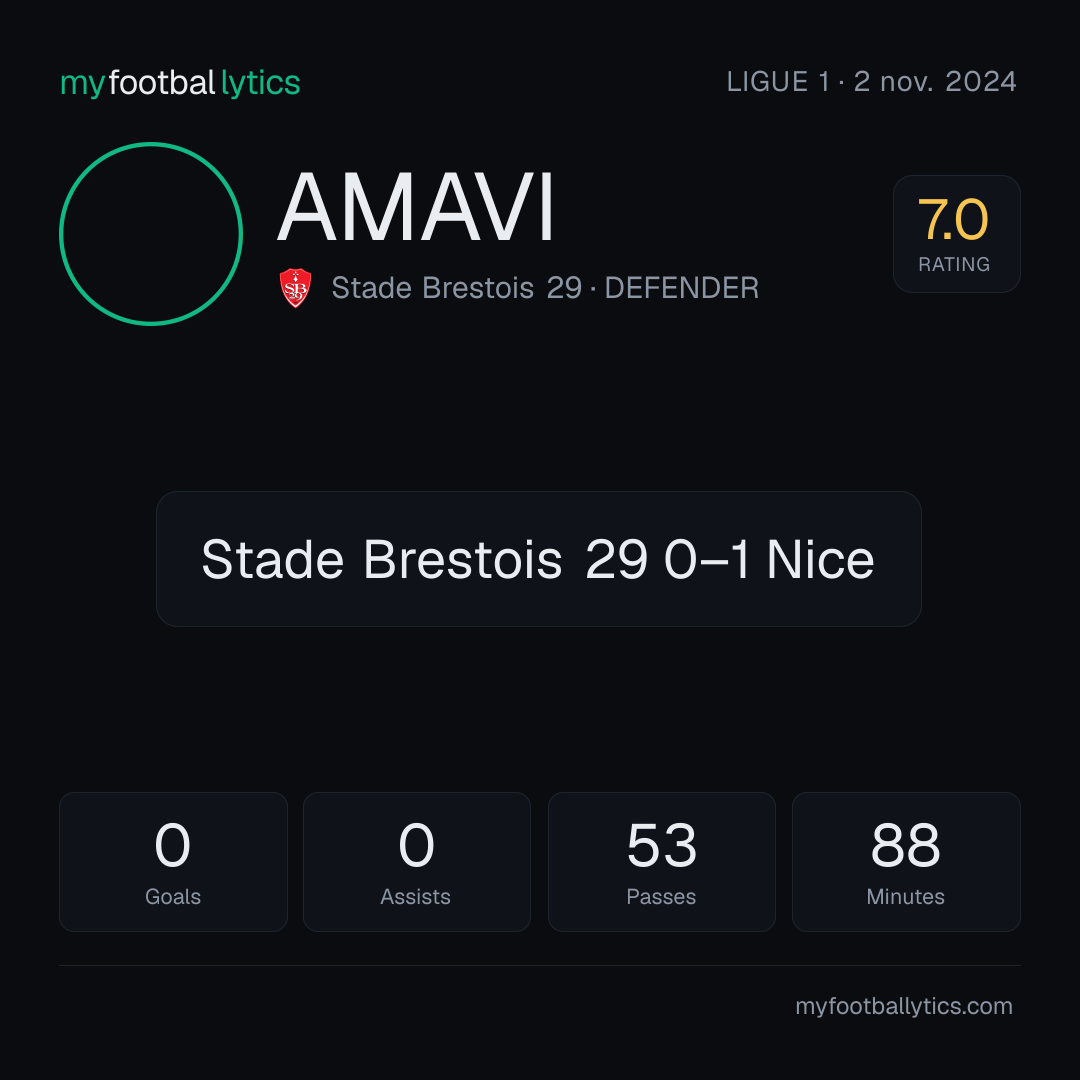This screenshot has width=1080, height=1080.
Task: Click the Stade Brestois 29 team name text
Action: tap(457, 288)
